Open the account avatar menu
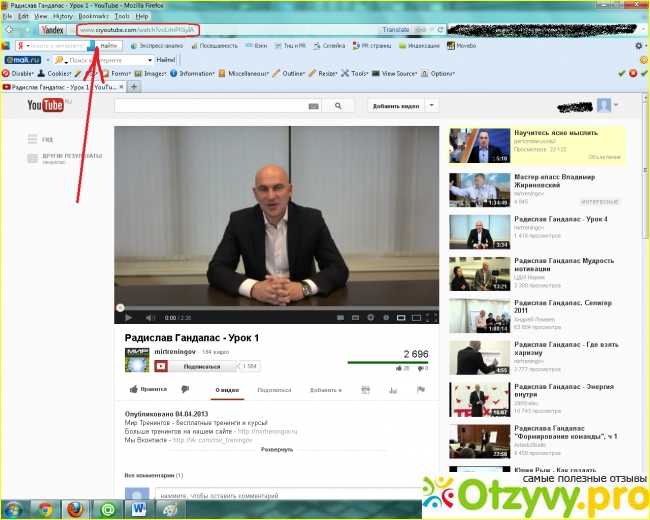The image size is (650, 520). [x=604, y=105]
